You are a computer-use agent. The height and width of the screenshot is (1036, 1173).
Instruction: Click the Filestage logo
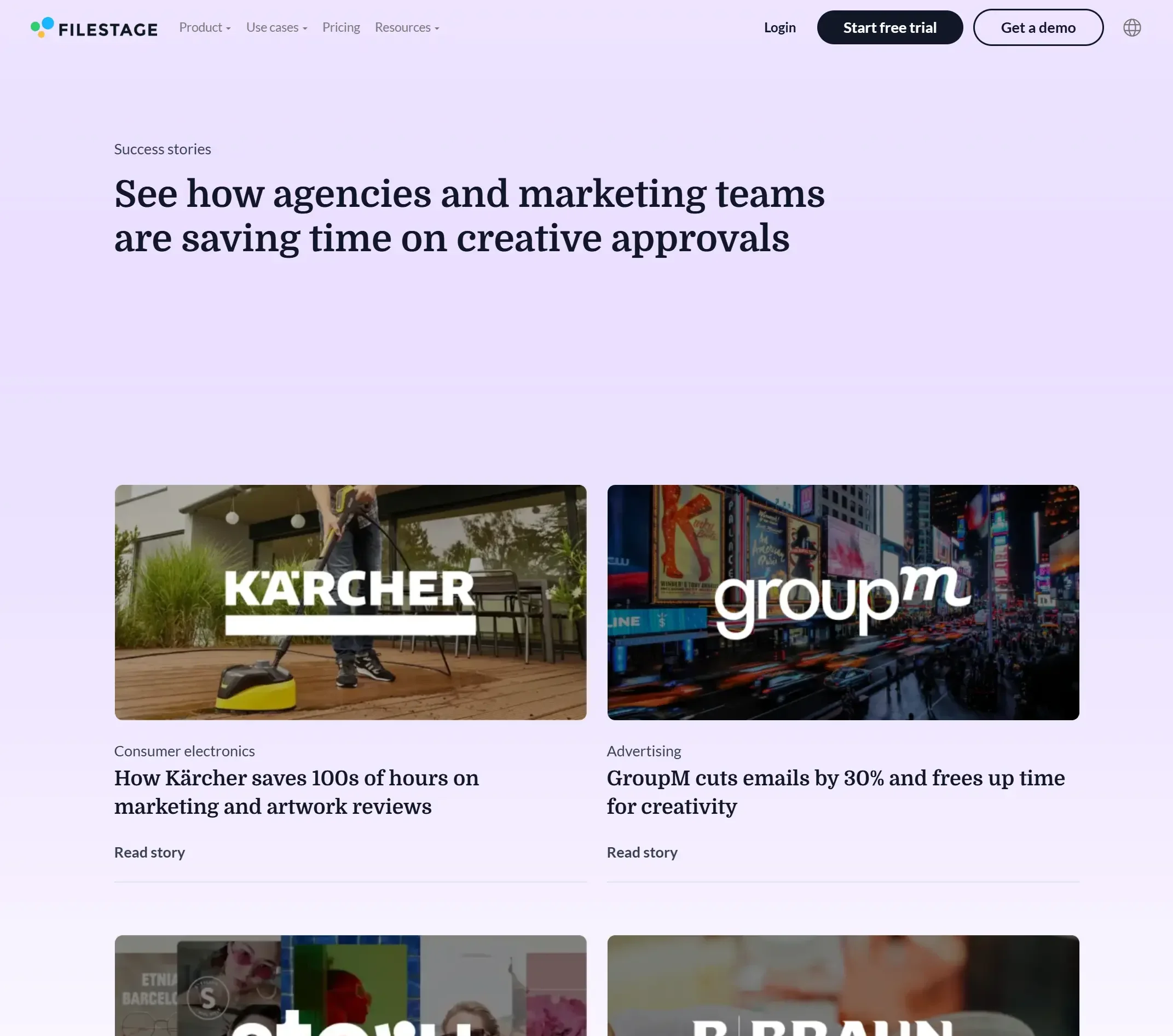(94, 27)
